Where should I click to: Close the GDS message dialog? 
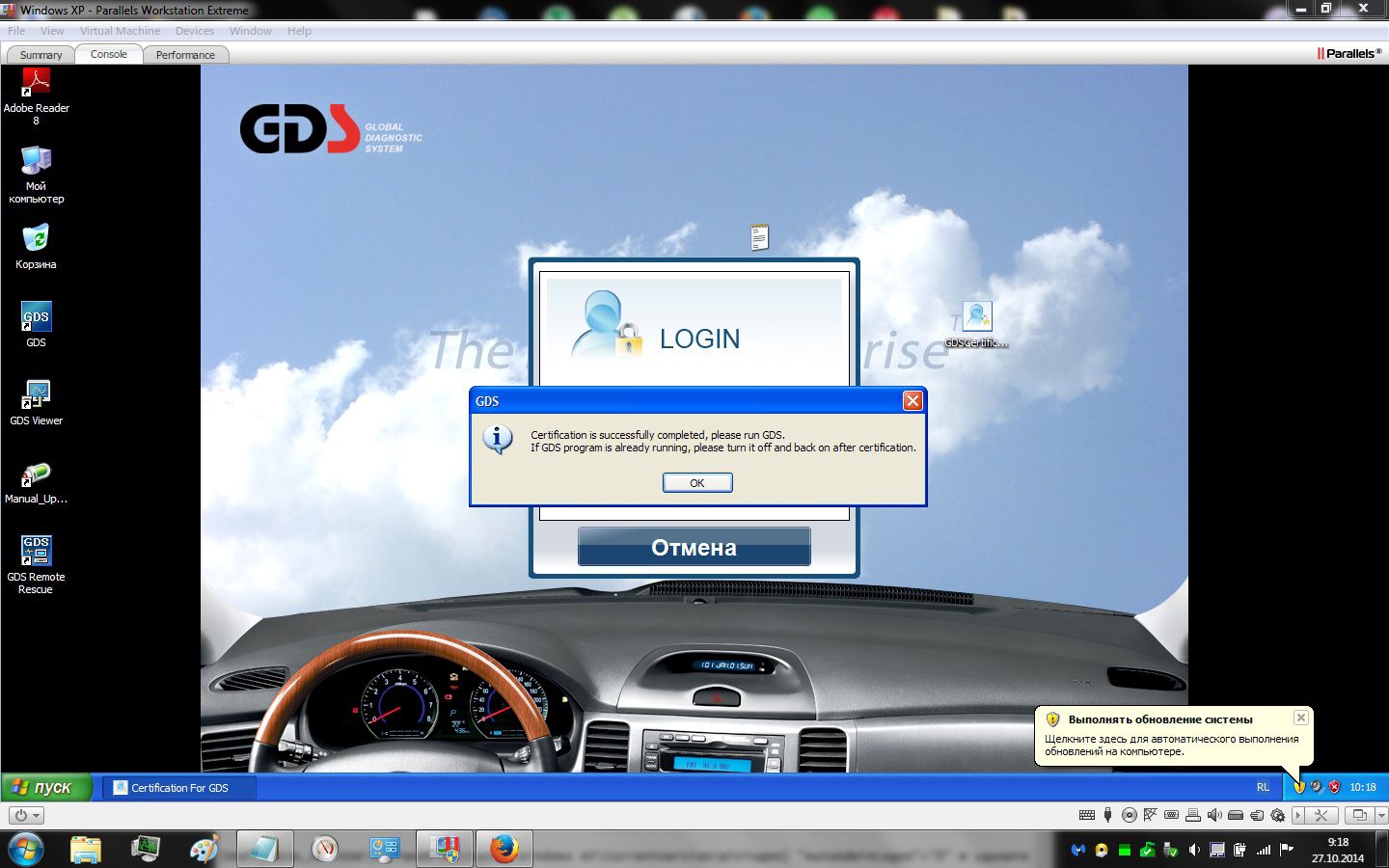pos(912,400)
